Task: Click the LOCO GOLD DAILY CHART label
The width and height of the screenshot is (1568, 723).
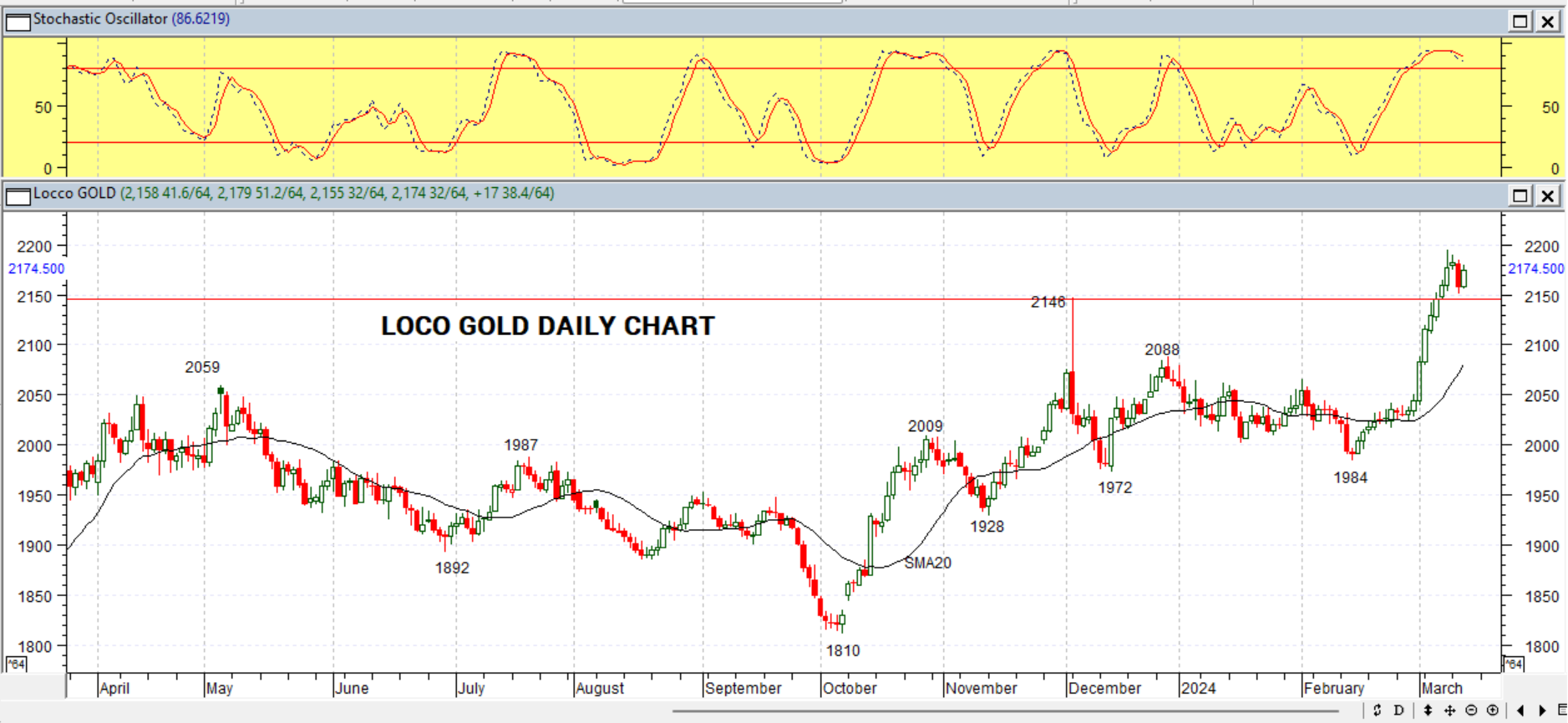Action: coord(548,326)
